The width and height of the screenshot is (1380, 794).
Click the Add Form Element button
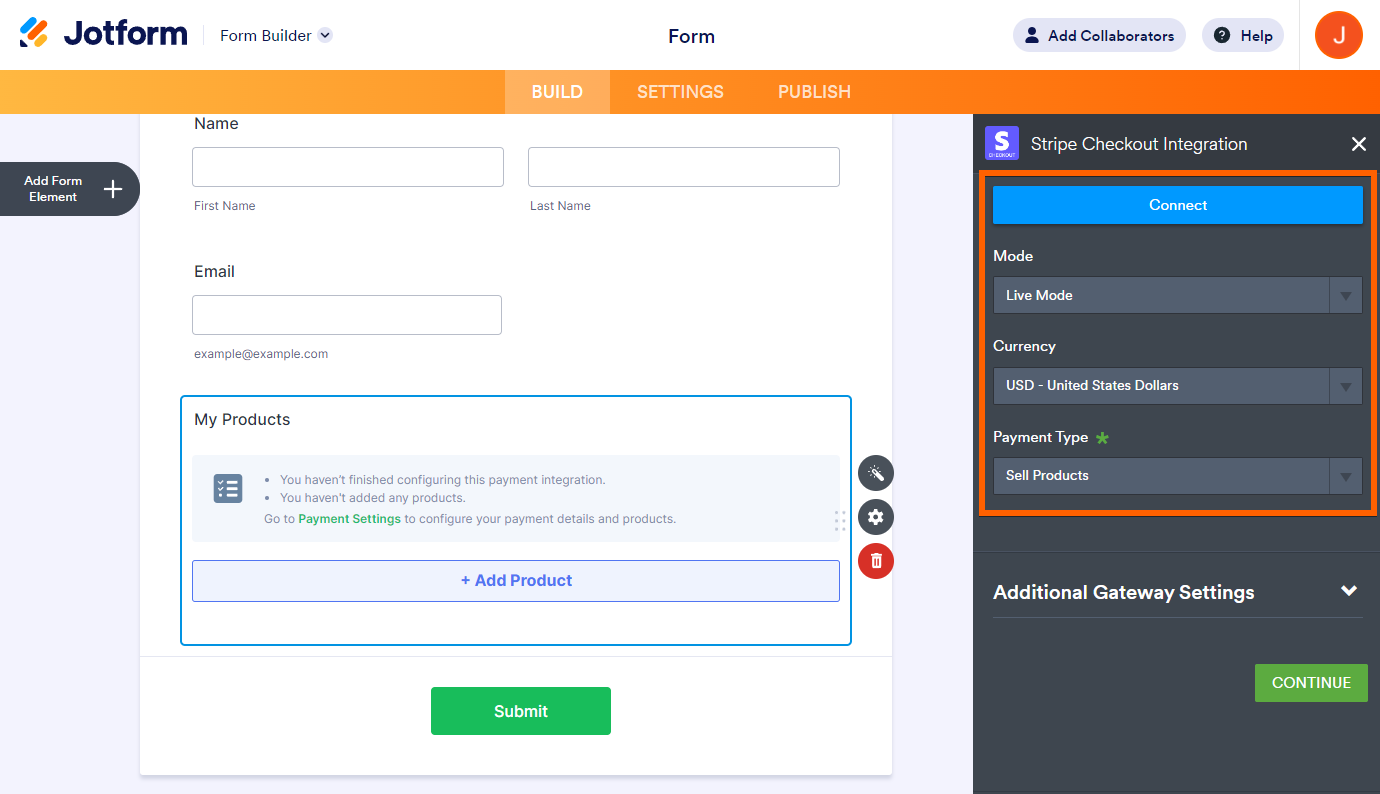69,189
